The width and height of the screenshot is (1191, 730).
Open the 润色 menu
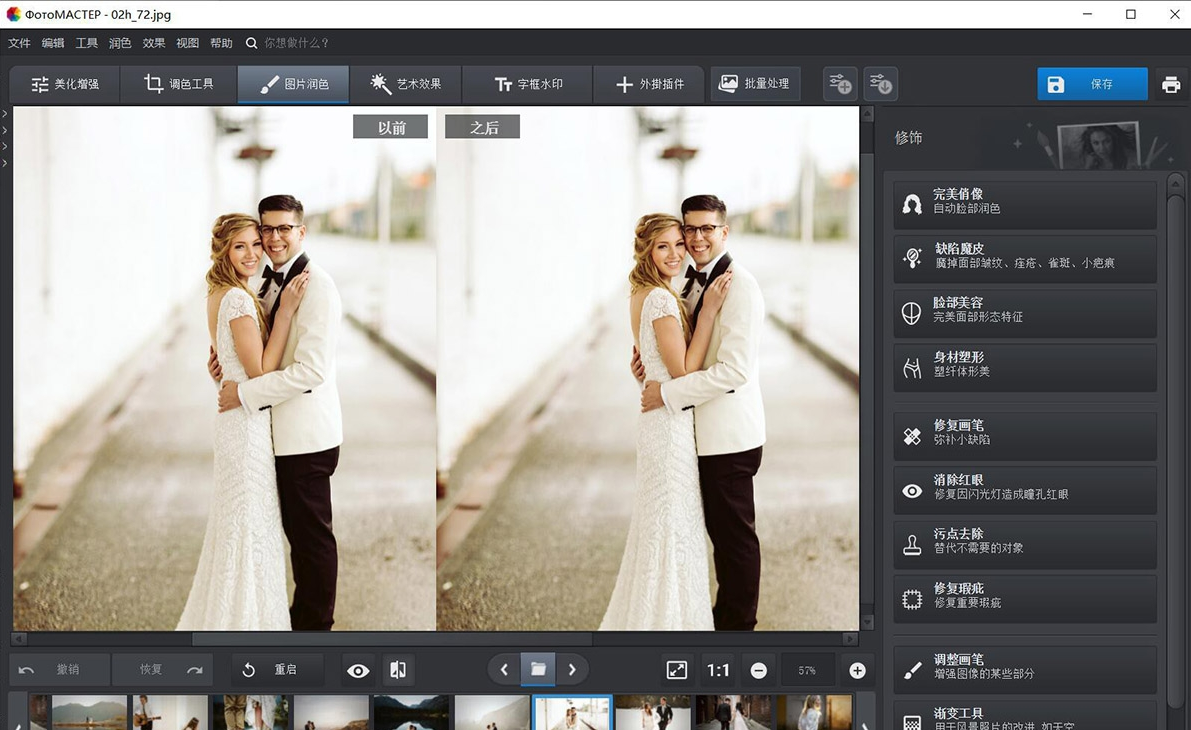coord(120,43)
